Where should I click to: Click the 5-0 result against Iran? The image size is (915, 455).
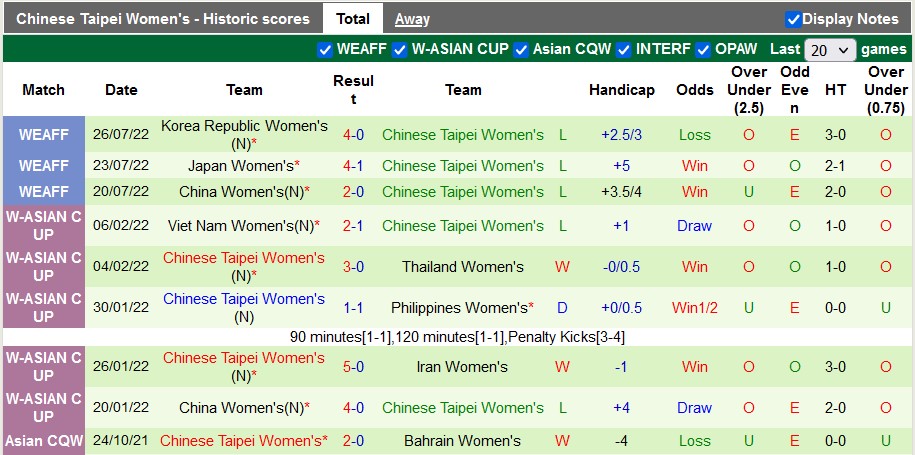353,367
